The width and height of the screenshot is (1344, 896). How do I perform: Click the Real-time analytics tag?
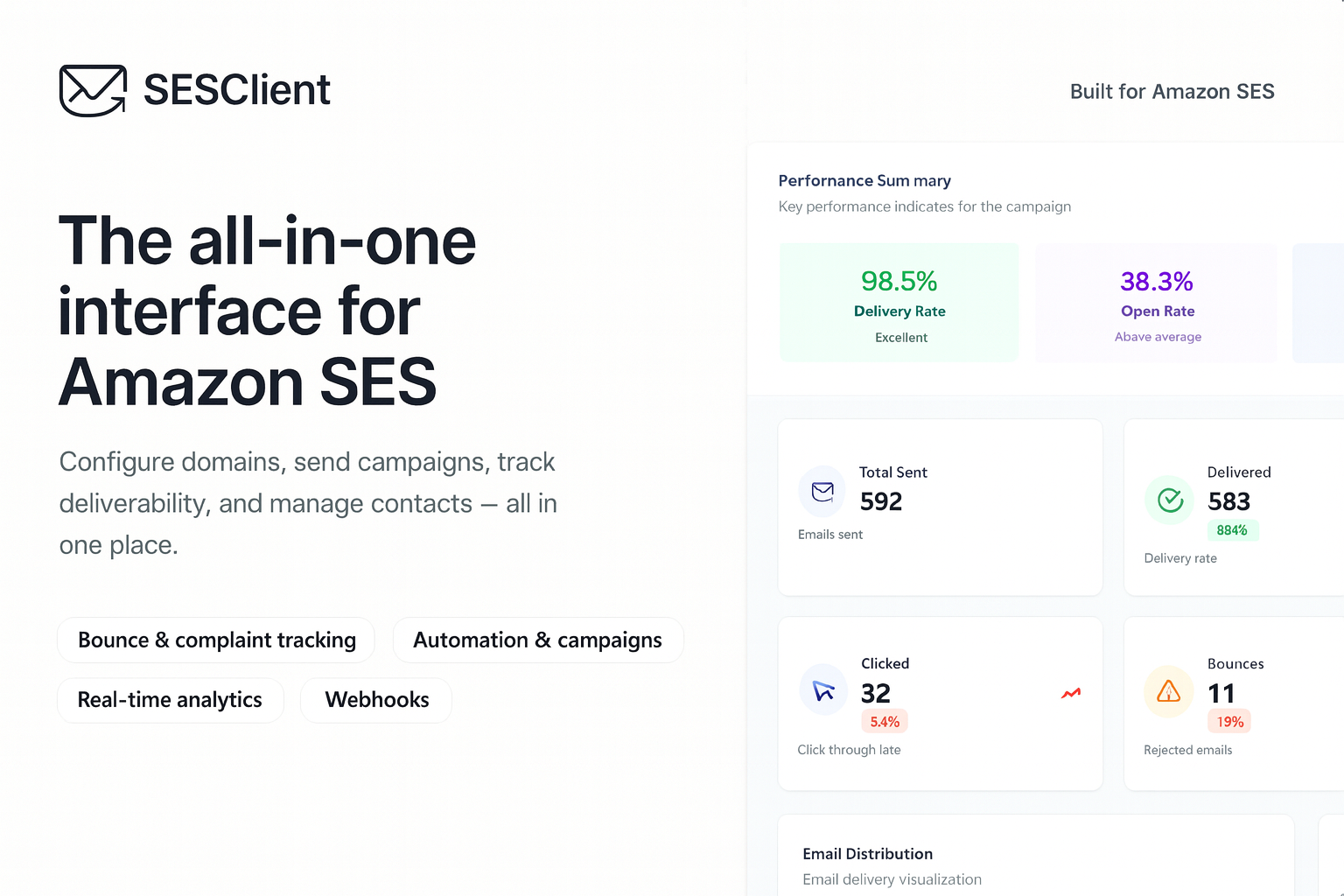point(170,700)
